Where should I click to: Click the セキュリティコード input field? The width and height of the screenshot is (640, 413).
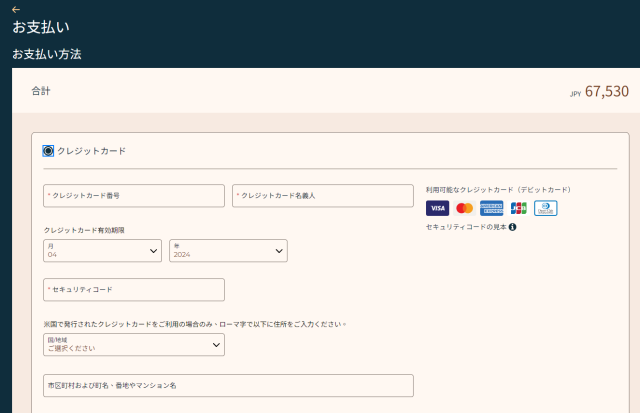[x=134, y=290]
